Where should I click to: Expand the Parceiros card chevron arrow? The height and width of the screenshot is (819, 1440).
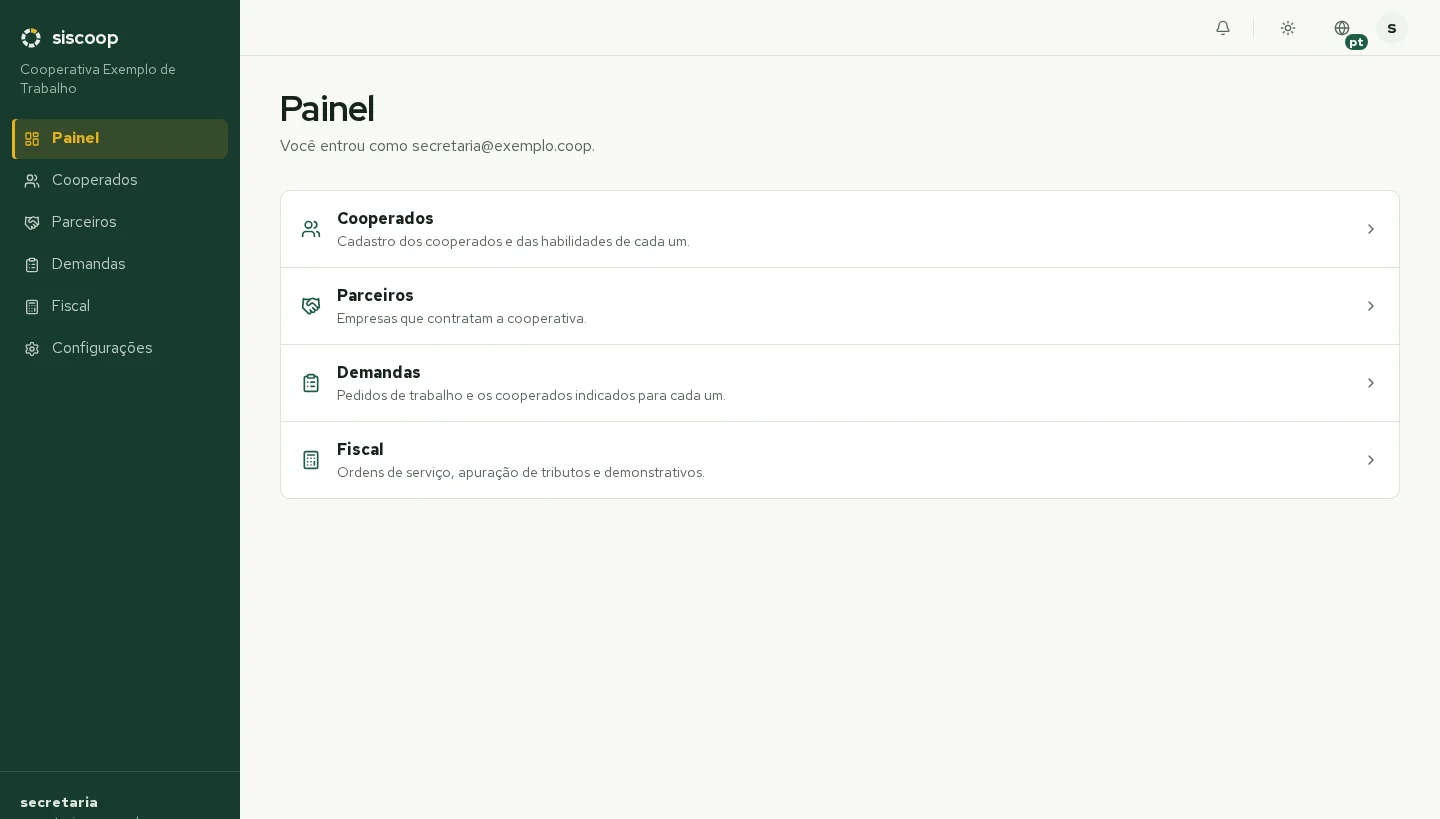1371,306
